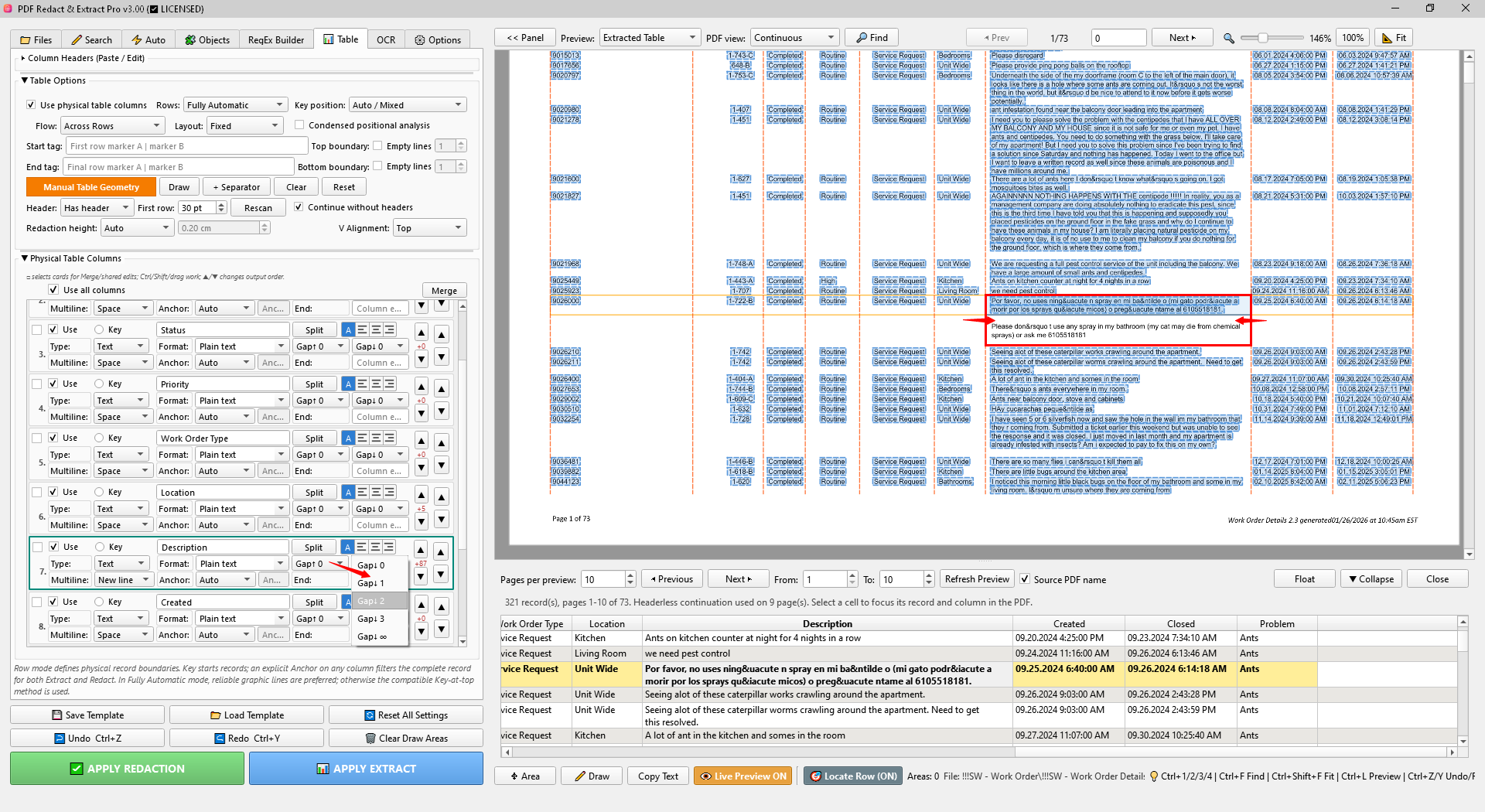Image resolution: width=1485 pixels, height=812 pixels.
Task: Switch to the Search tab
Action: coord(91,39)
